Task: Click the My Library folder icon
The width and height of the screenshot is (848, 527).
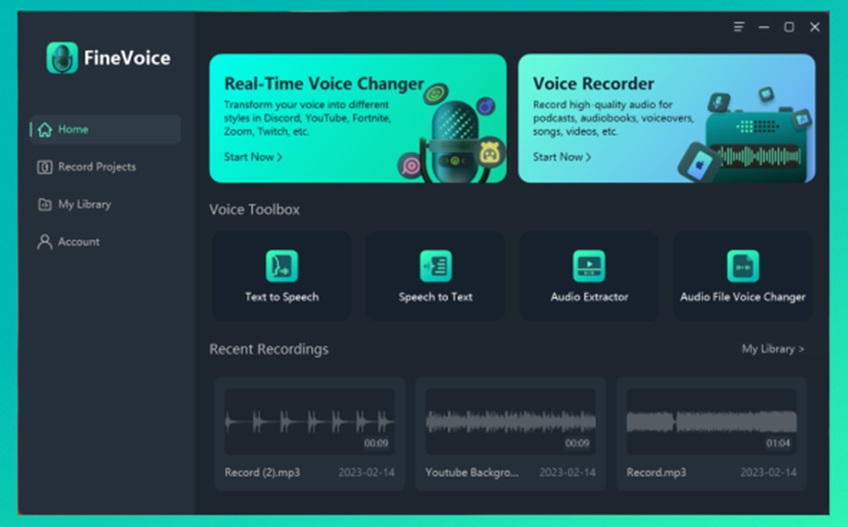Action: (x=44, y=205)
